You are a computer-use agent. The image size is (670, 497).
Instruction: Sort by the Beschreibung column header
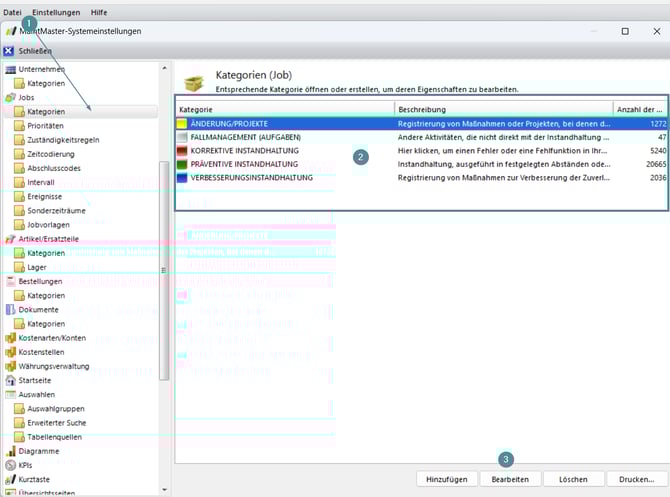[x=503, y=108]
